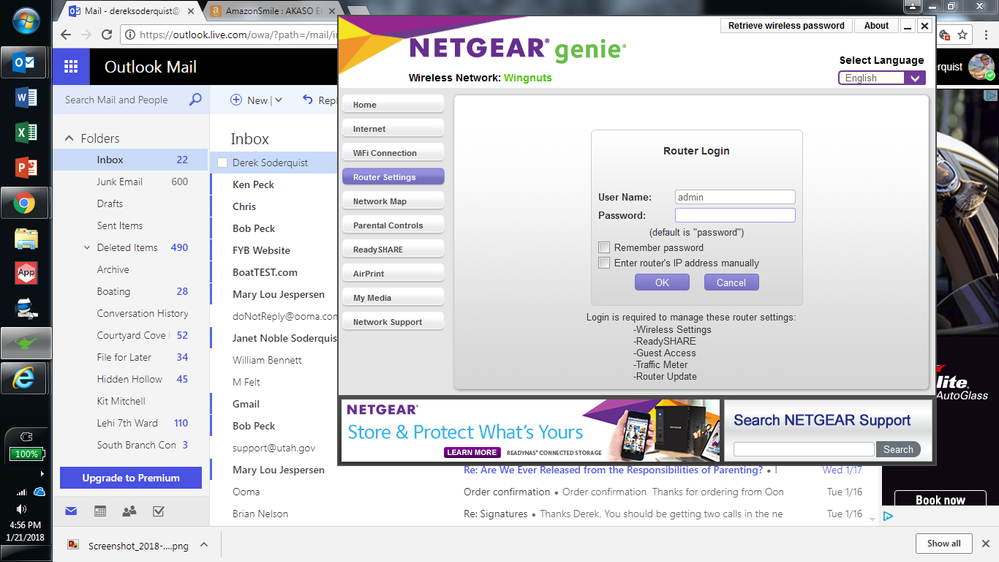The height and width of the screenshot is (562, 999).
Task: Expand the New message dropdown arrow
Action: pyautogui.click(x=278, y=100)
